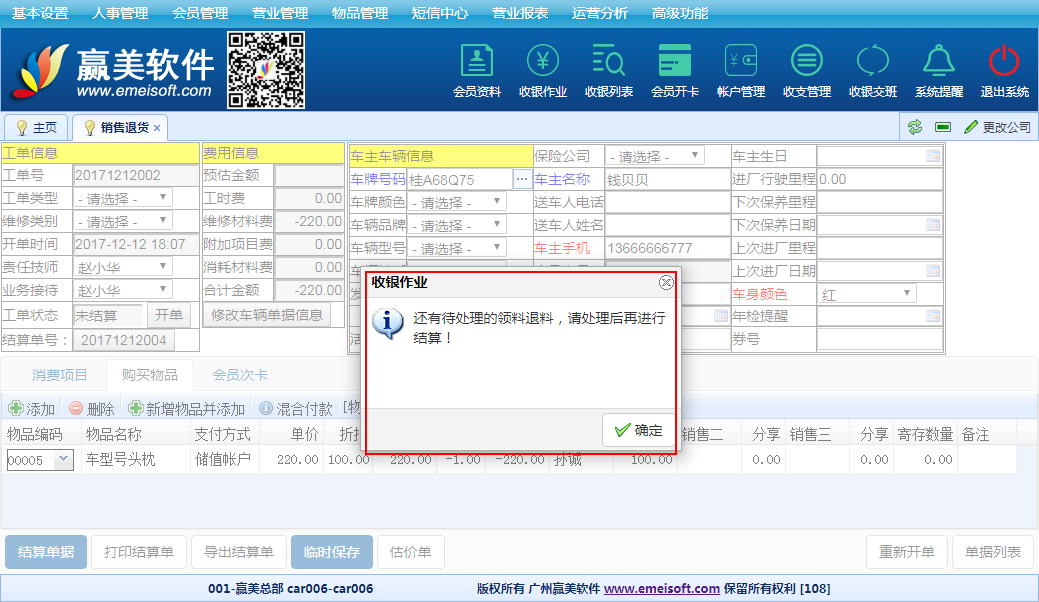Click the www.emeisoft.com footer link
Viewport: 1039px width, 602px height.
pos(661,589)
